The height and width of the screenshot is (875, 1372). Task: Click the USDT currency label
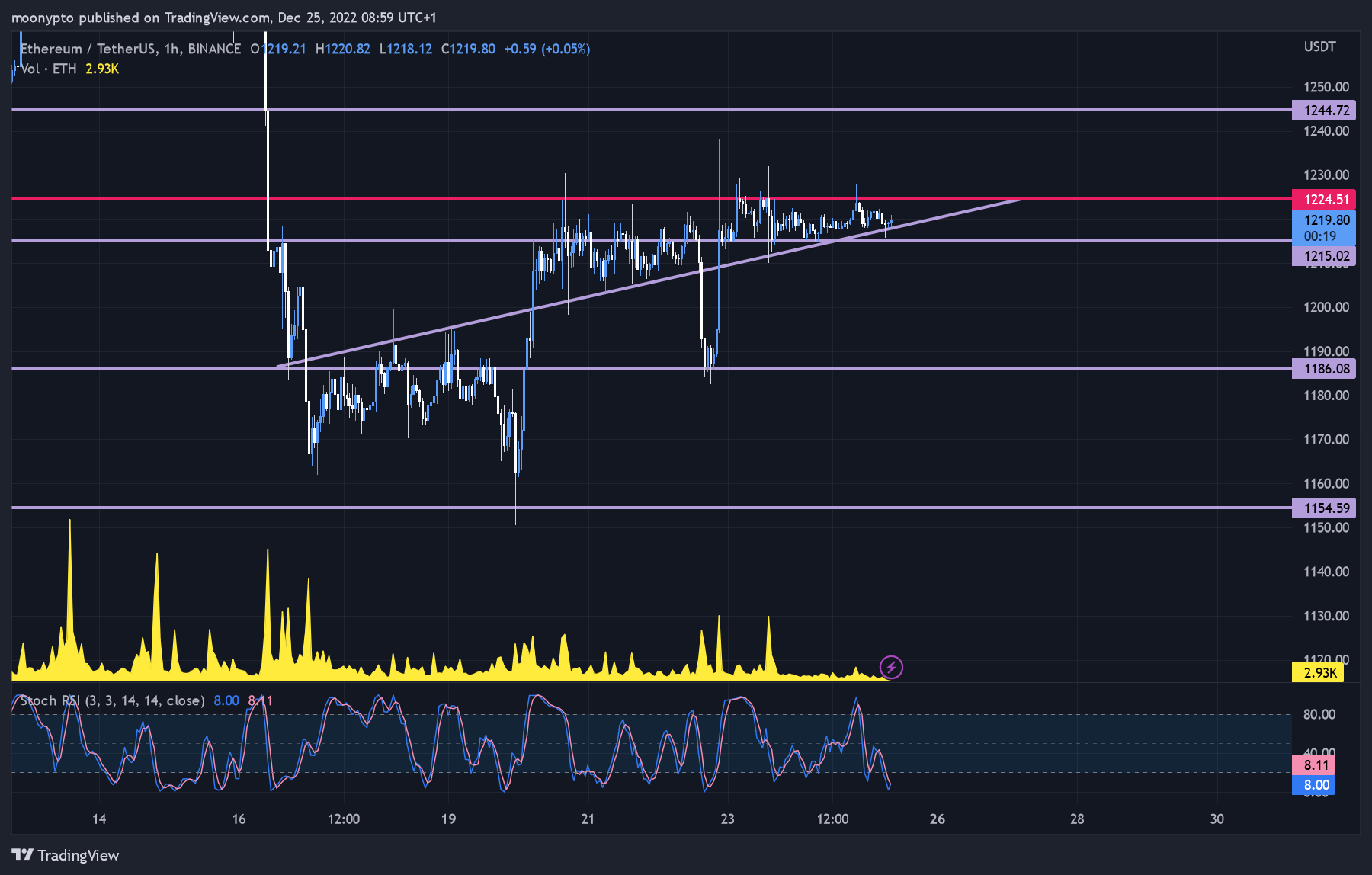click(1319, 46)
